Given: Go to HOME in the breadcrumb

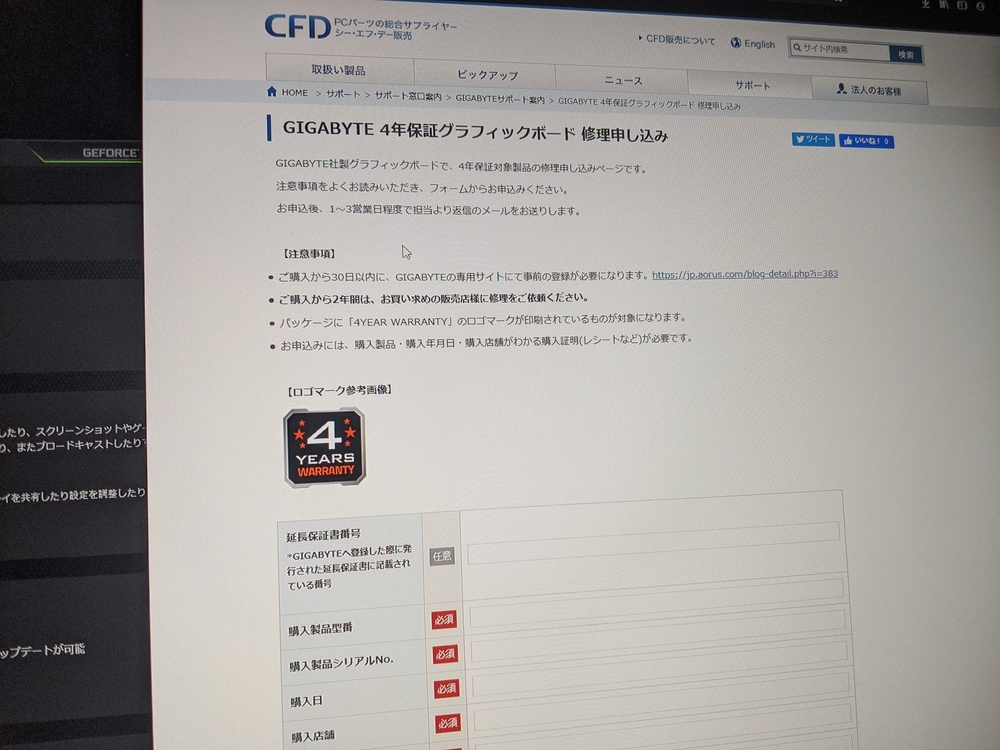Looking at the screenshot, I should 295,92.
